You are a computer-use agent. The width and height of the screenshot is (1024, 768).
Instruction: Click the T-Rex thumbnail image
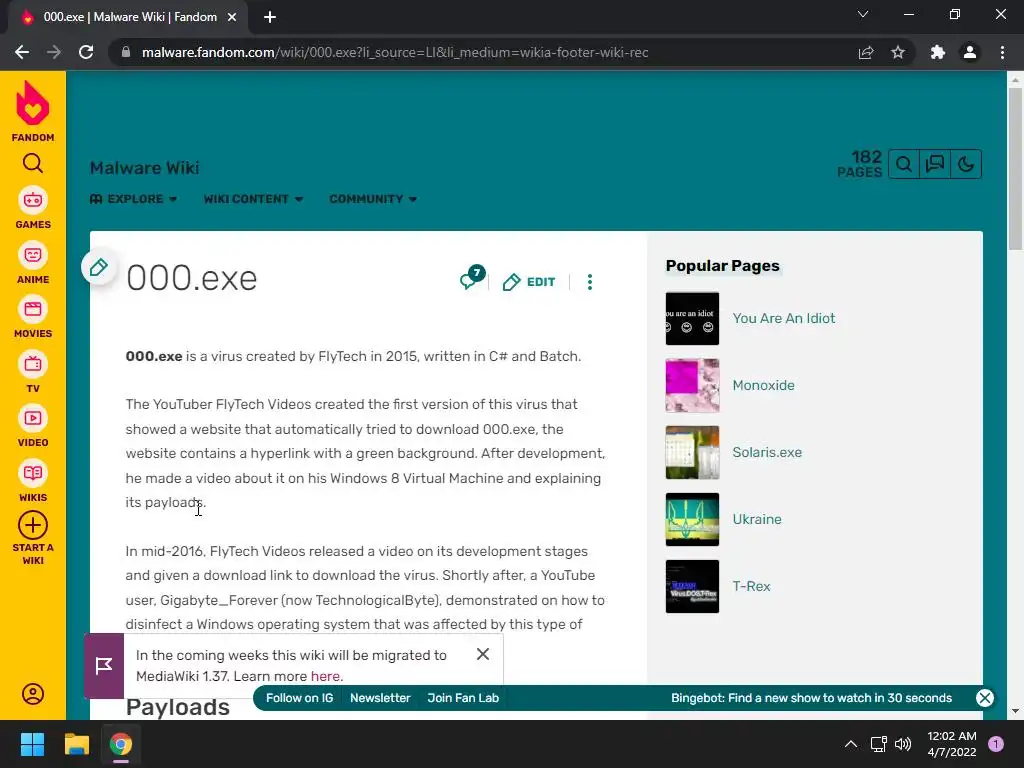[x=692, y=586]
